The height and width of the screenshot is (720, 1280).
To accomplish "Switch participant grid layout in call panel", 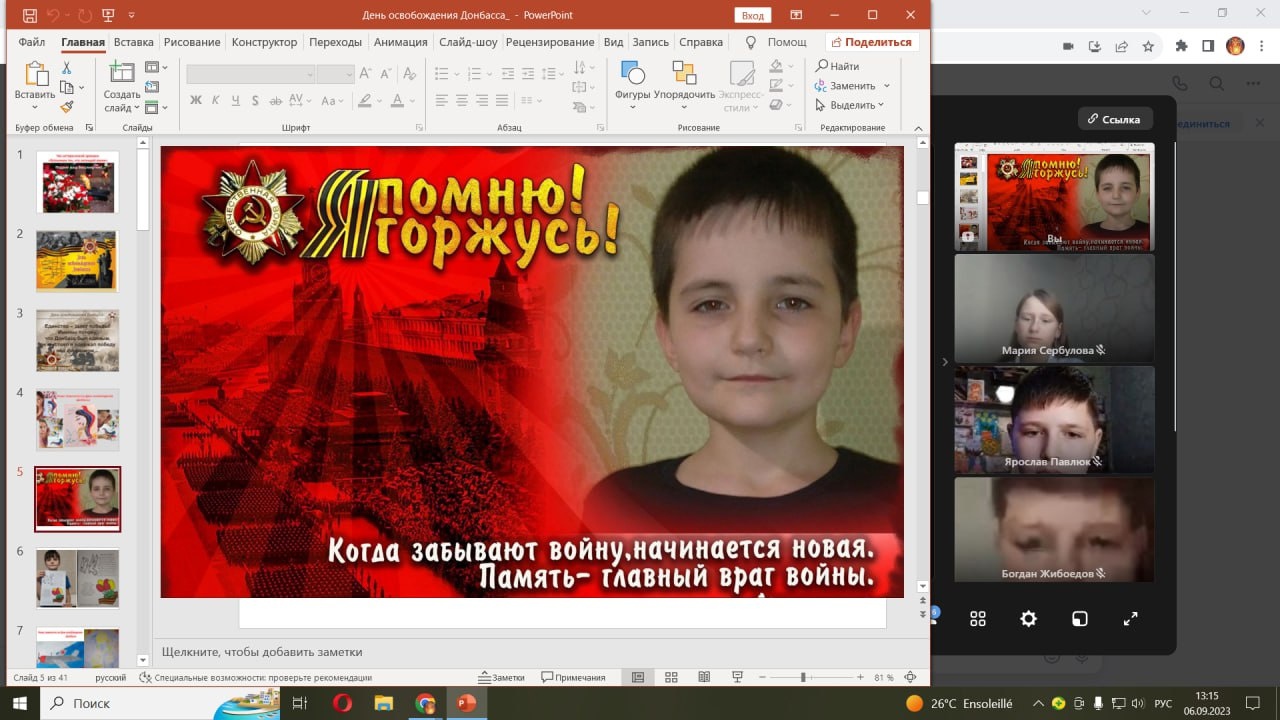I will click(x=978, y=619).
